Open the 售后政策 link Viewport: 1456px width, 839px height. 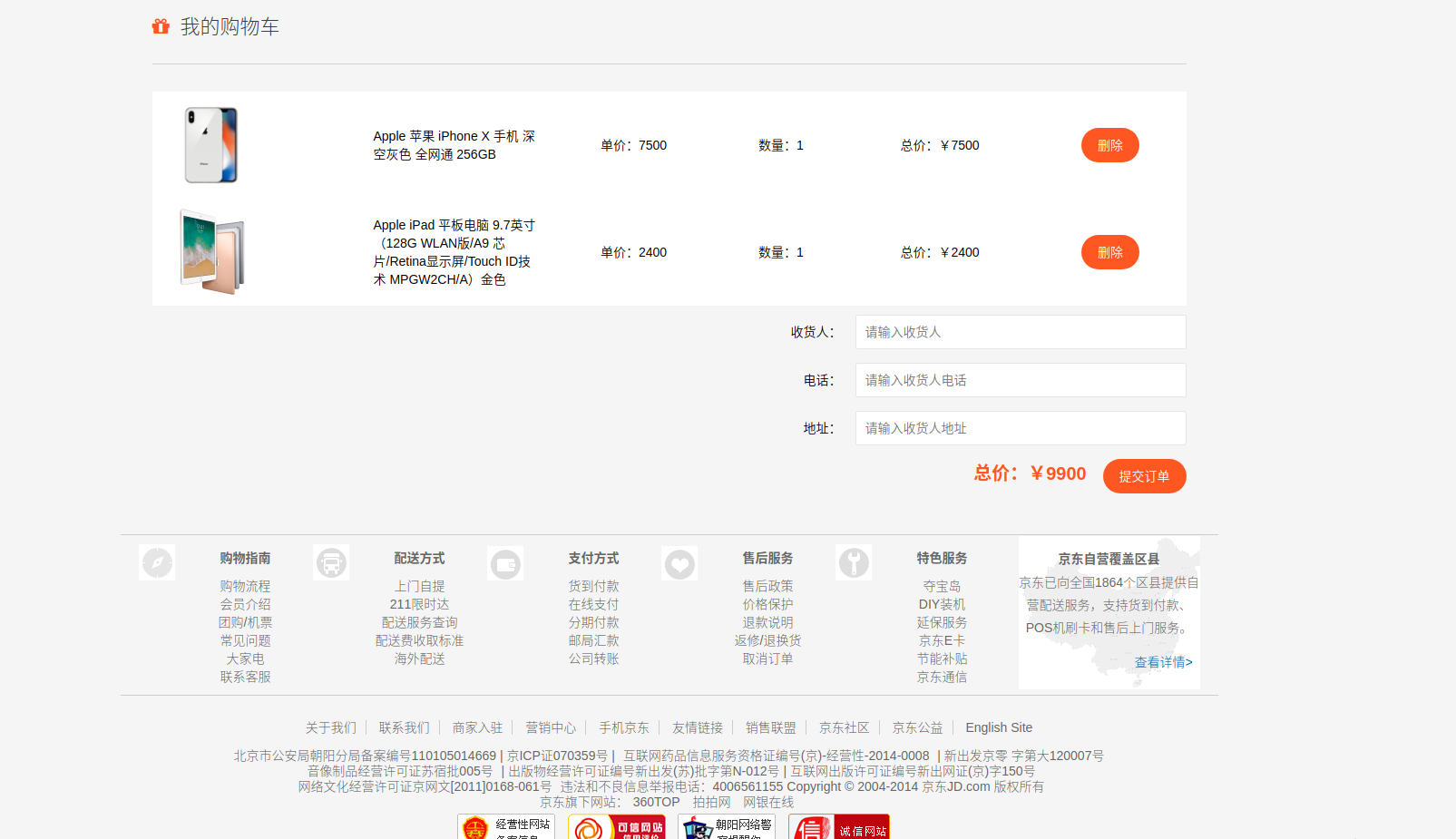767,586
